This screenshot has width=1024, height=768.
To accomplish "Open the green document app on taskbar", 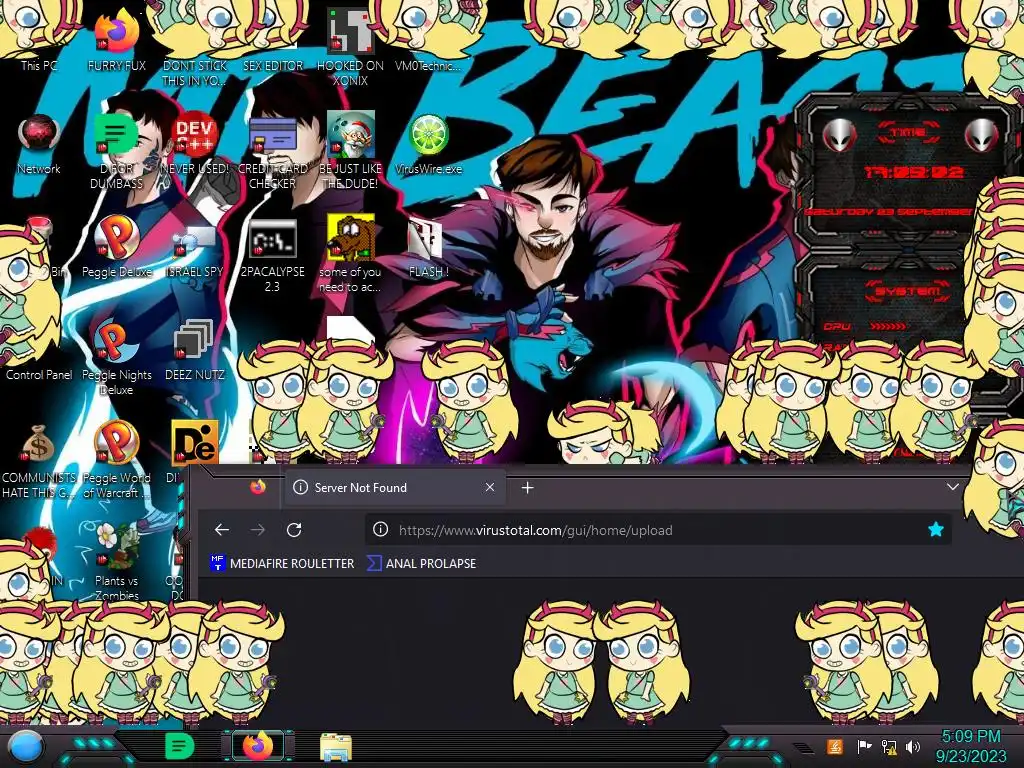I will pyautogui.click(x=179, y=746).
